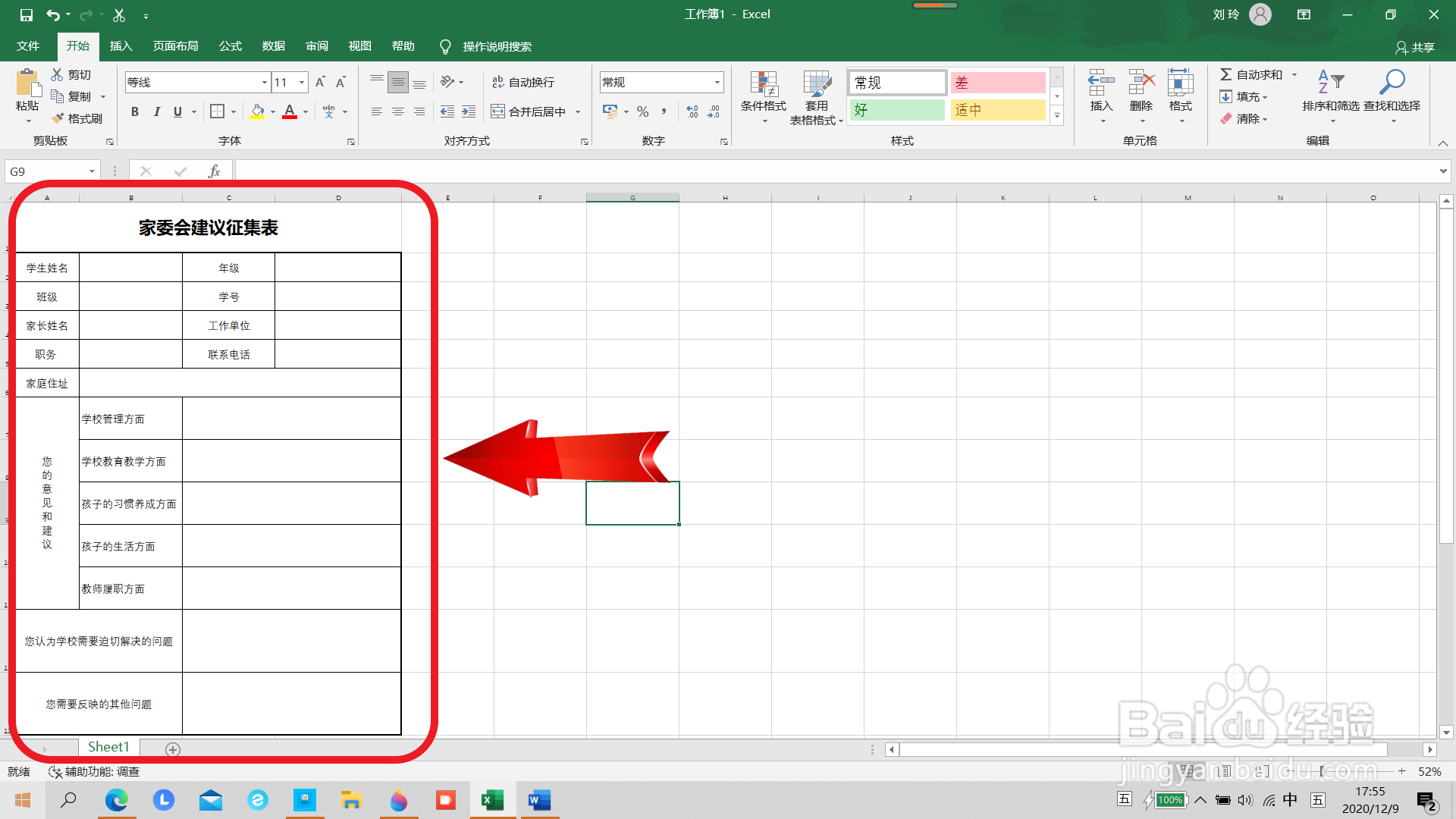Click the Sort and Filter icon

pos(1330,82)
